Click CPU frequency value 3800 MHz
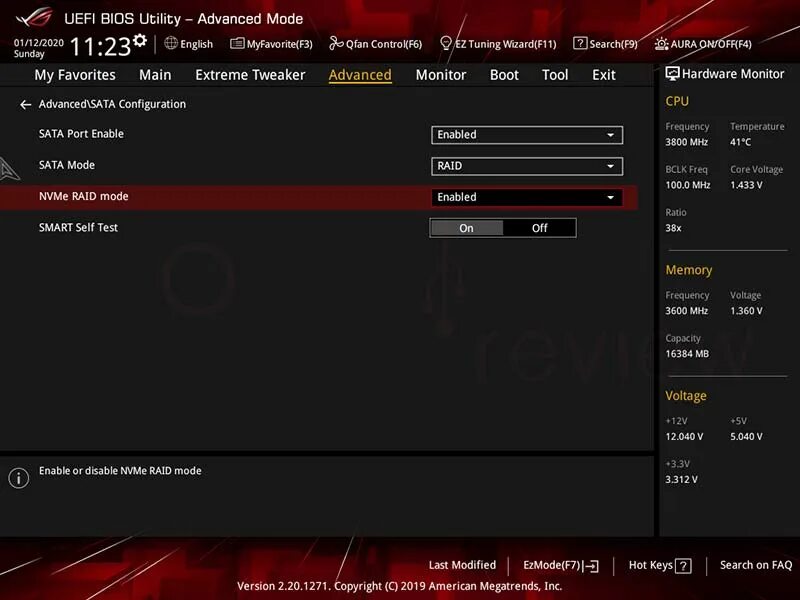 pyautogui.click(x=686, y=142)
